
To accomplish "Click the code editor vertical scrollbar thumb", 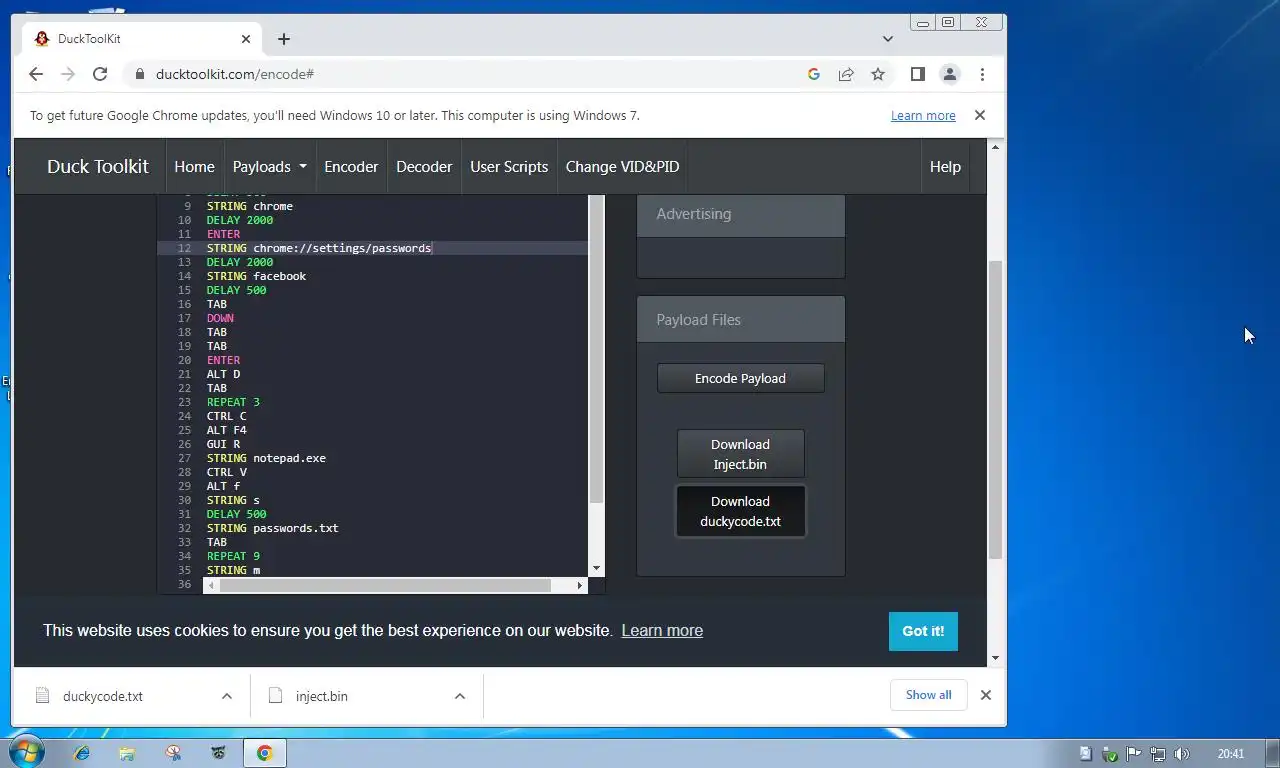I will [x=596, y=350].
